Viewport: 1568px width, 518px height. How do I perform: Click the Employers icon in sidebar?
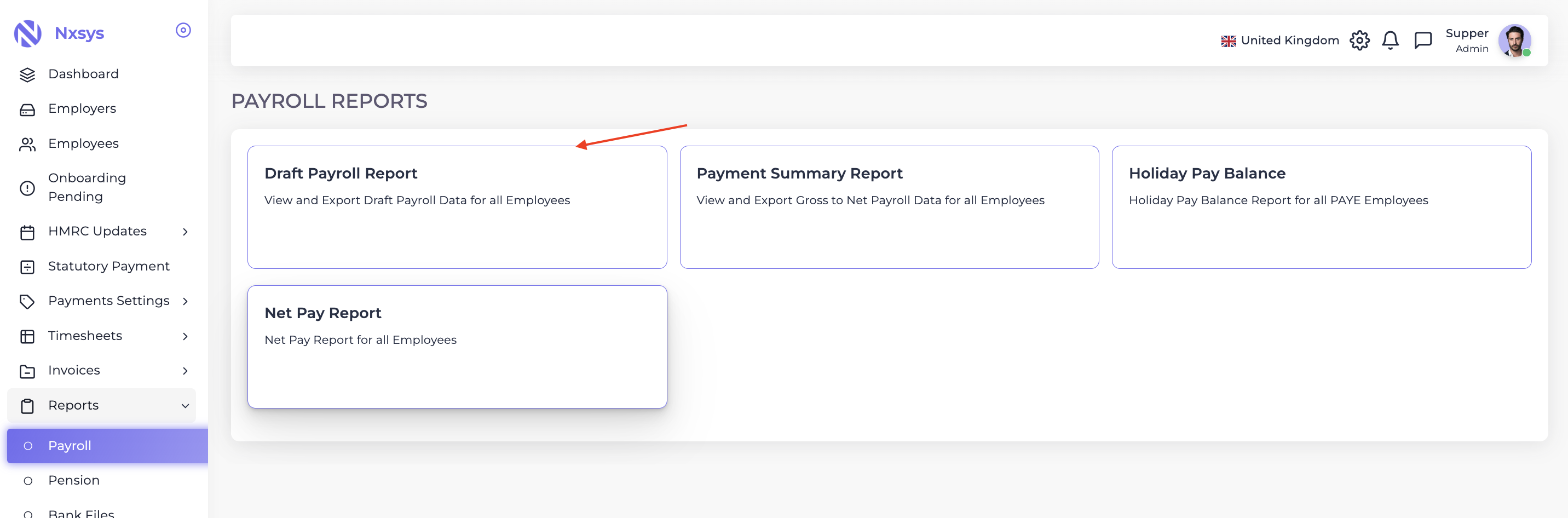tap(27, 110)
